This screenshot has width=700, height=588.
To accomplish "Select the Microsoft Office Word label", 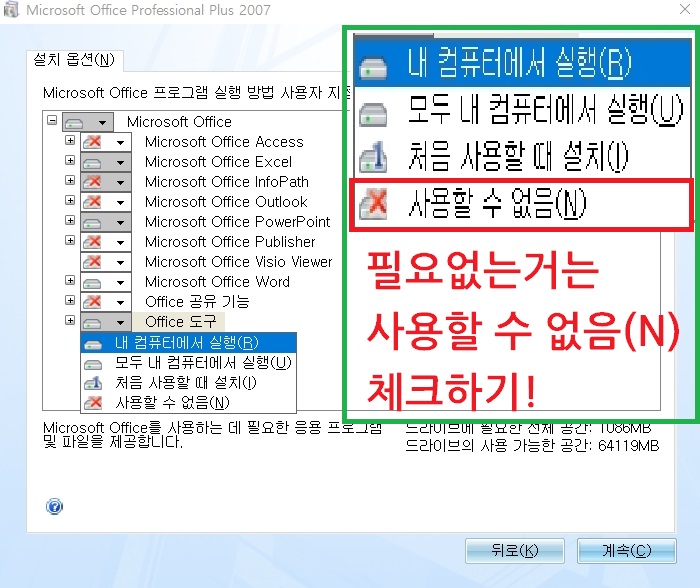I will pos(217,282).
